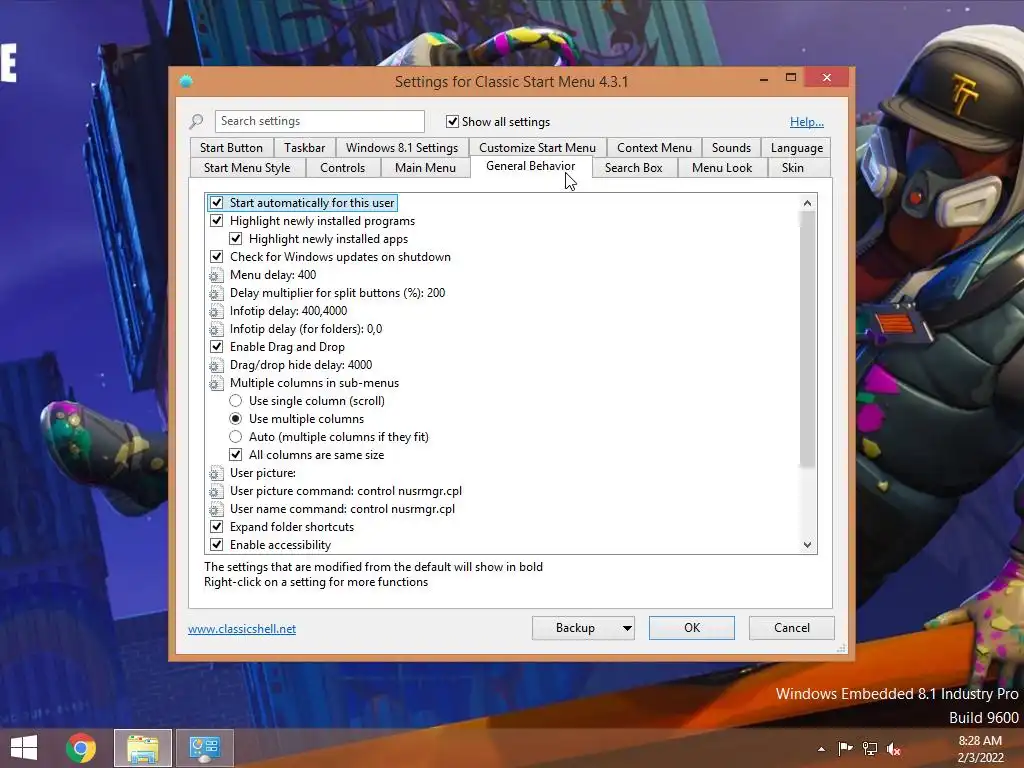Click the Cancel button
1024x768 pixels.
[x=792, y=628]
